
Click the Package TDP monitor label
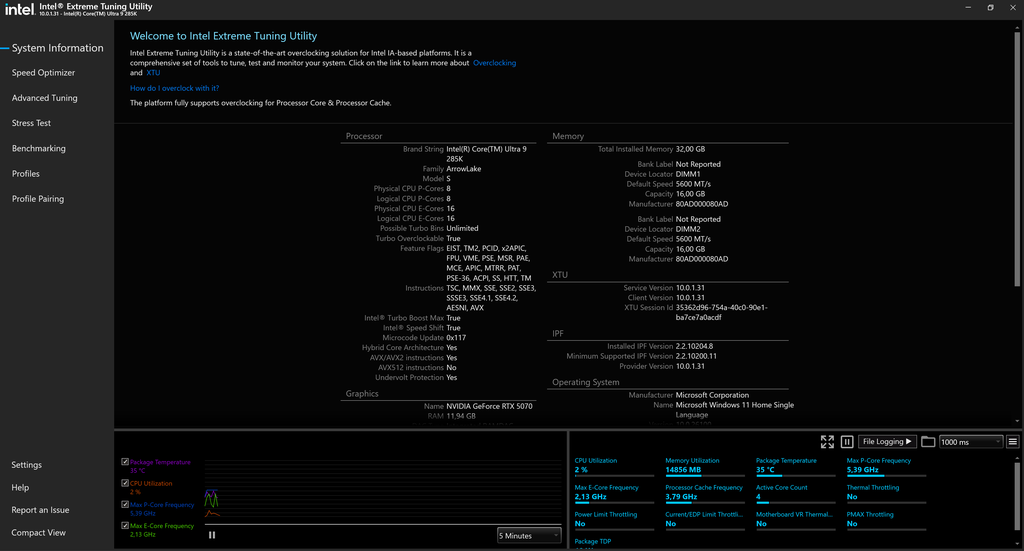592,541
